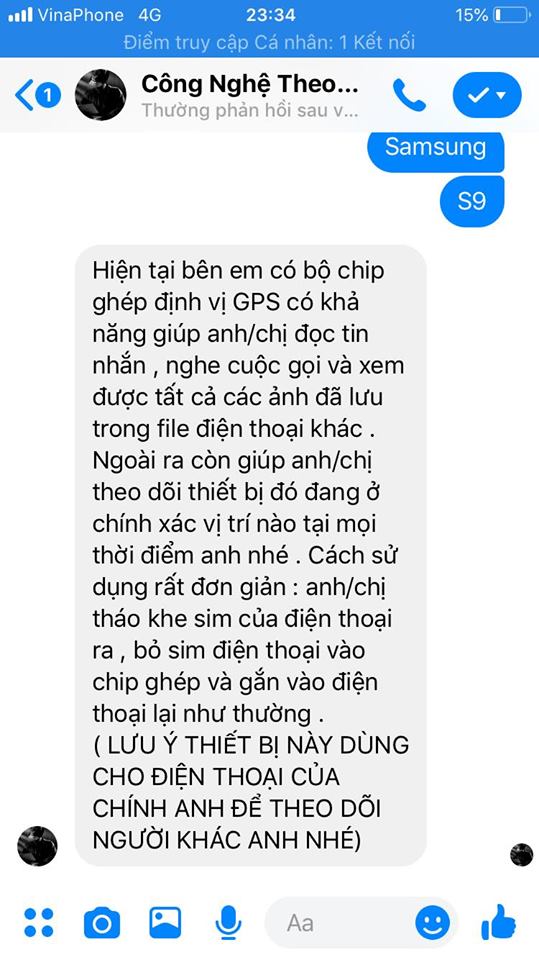Open the camera icon
This screenshot has width=539, height=960.
[102, 922]
